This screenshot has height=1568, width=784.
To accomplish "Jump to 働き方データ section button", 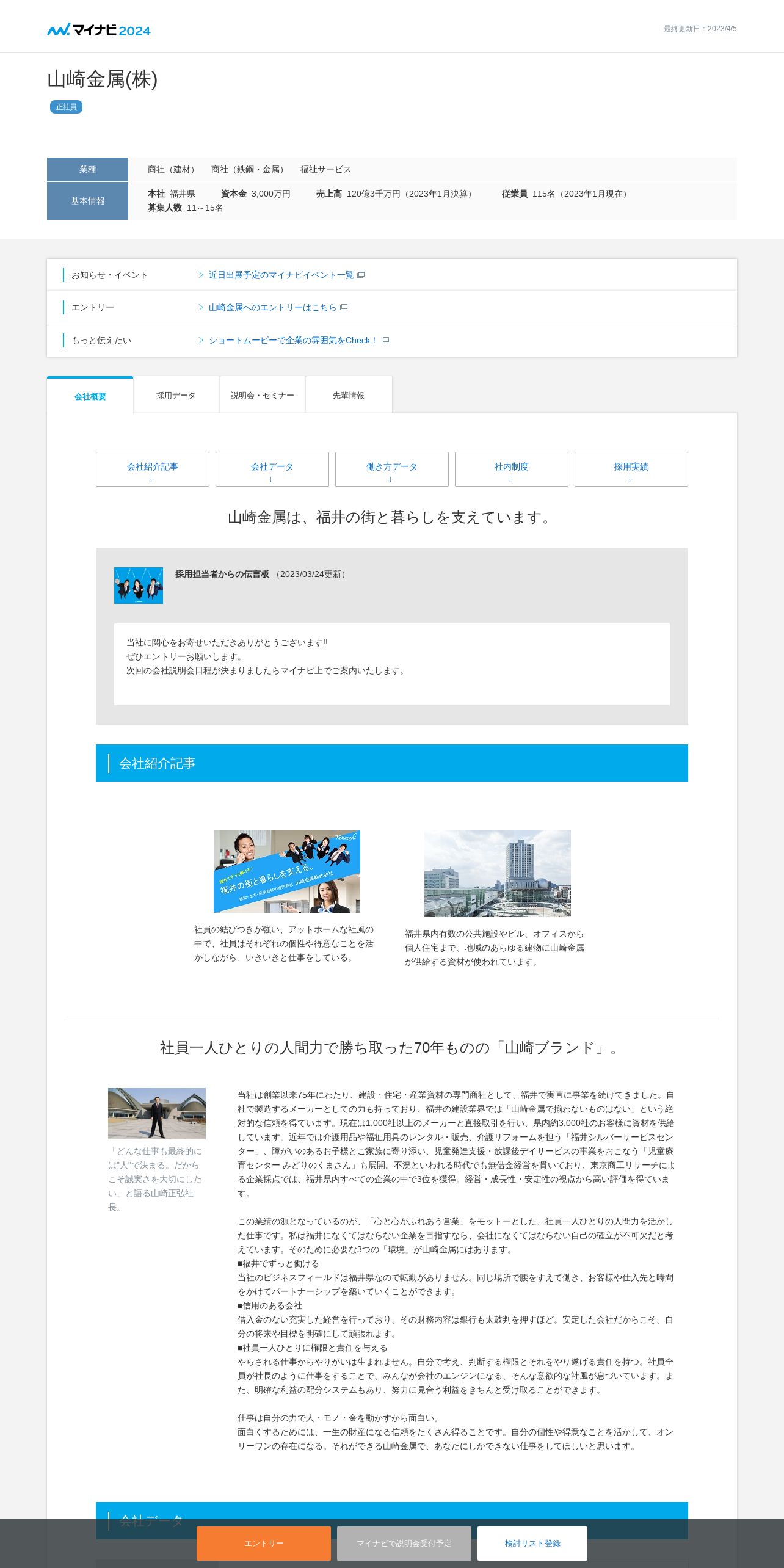I will pos(392,469).
